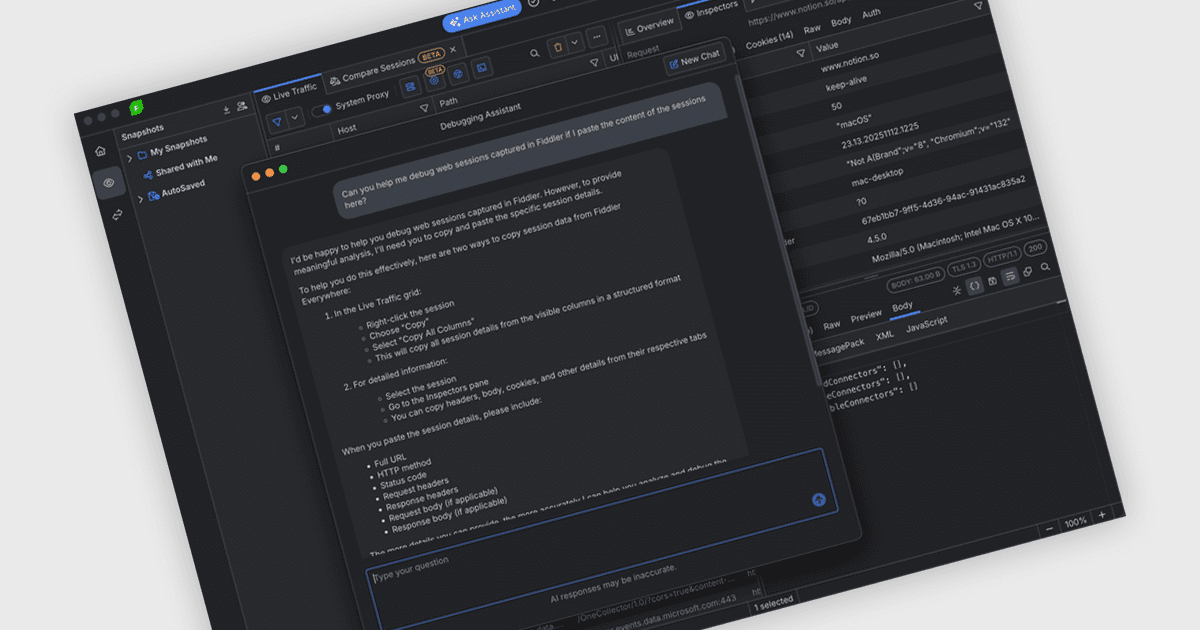This screenshot has height=630, width=1200.
Task: Click the browser capture globe icon
Action: (458, 74)
